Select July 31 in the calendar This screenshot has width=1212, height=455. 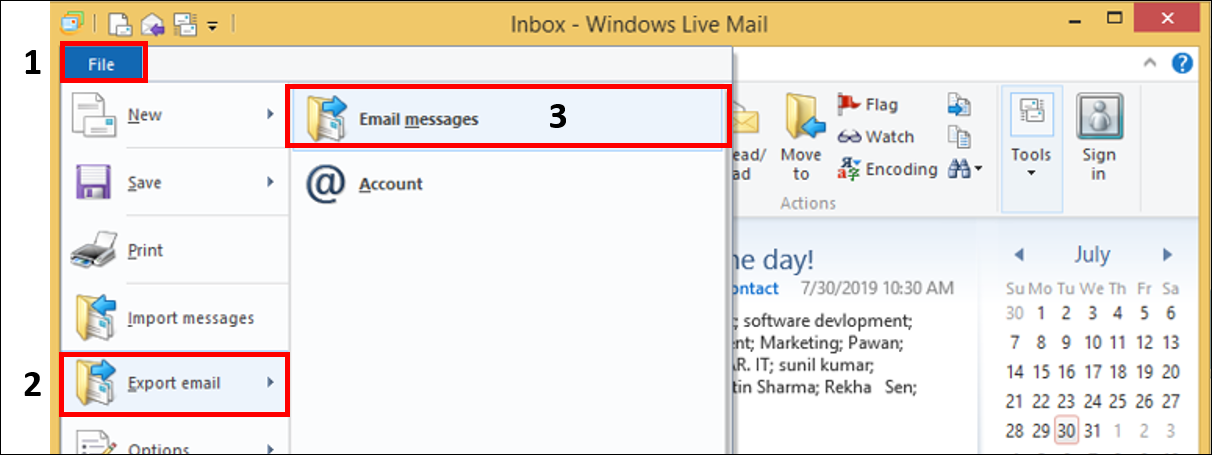(1092, 431)
